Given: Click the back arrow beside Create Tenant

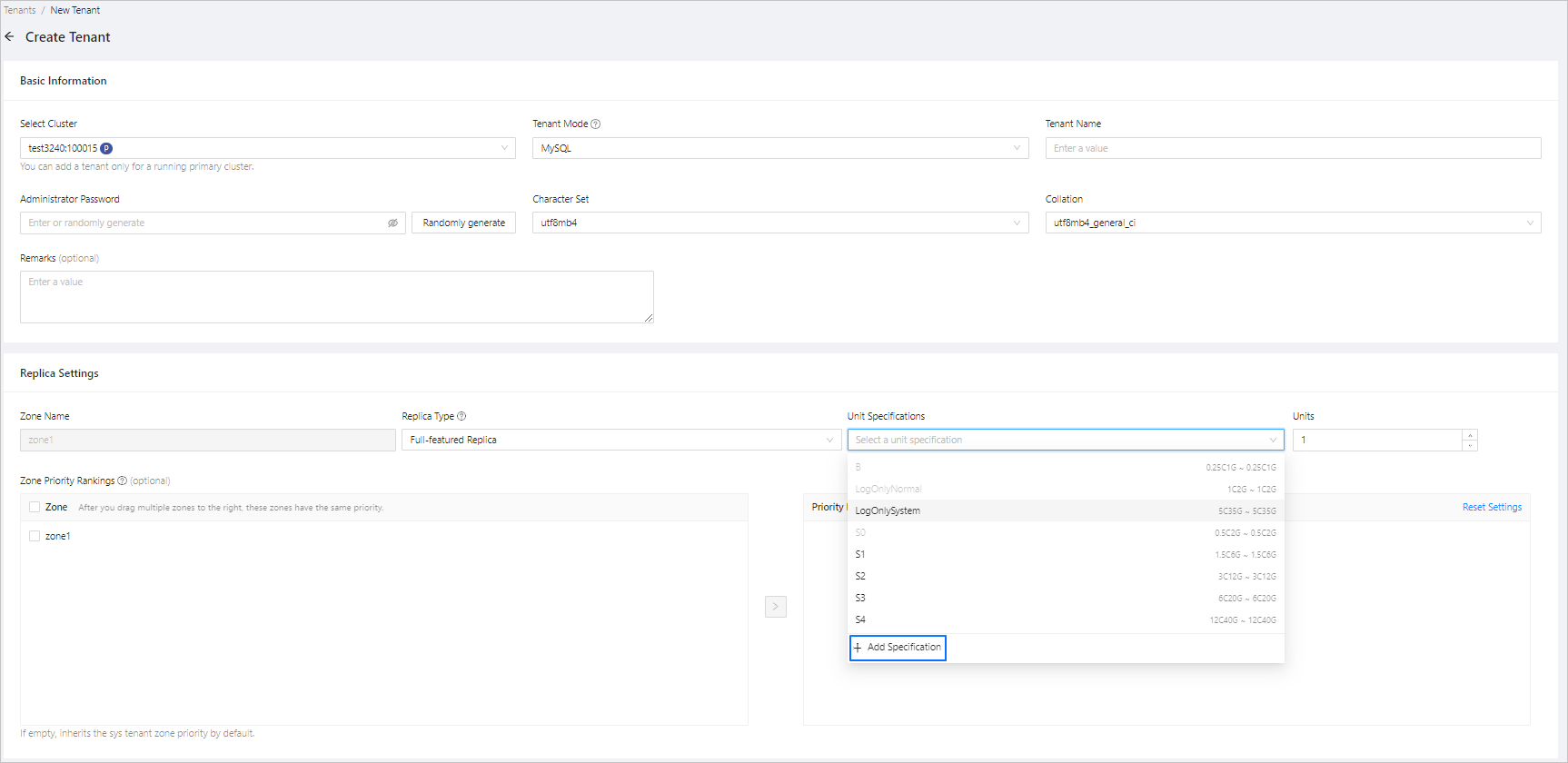Looking at the screenshot, I should pyautogui.click(x=10, y=37).
